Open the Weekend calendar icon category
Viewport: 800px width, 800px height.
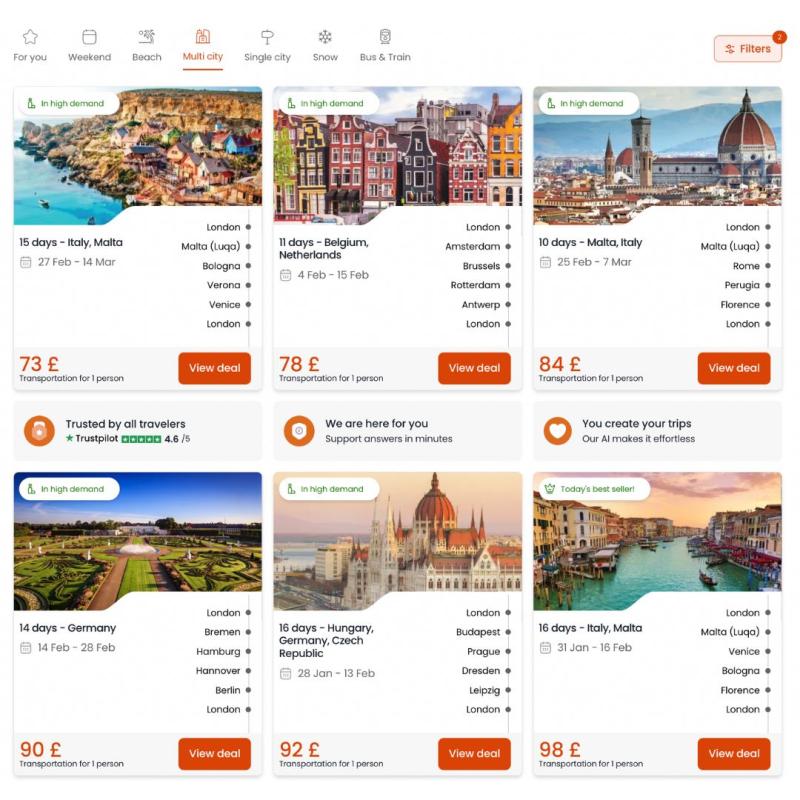click(89, 37)
